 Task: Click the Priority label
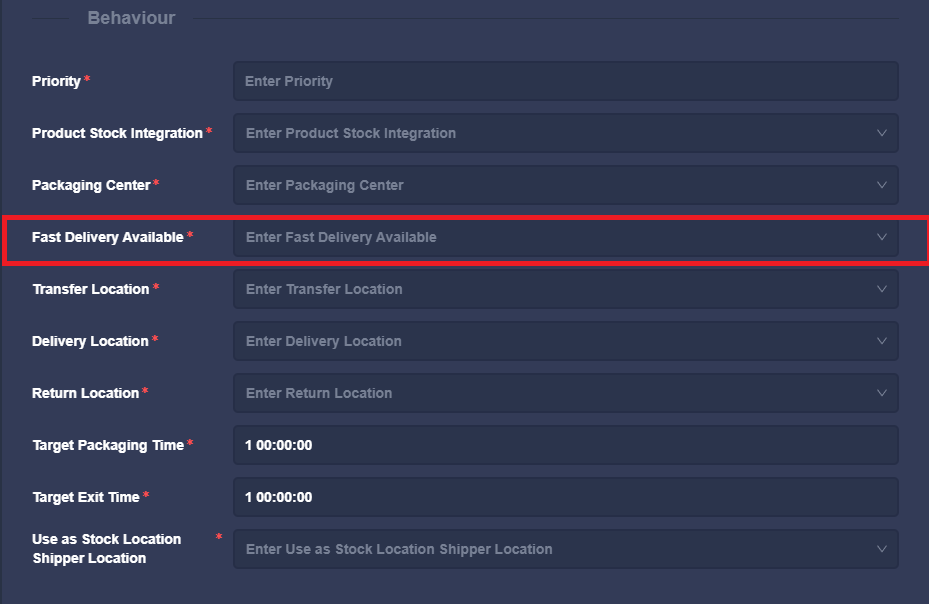point(56,81)
